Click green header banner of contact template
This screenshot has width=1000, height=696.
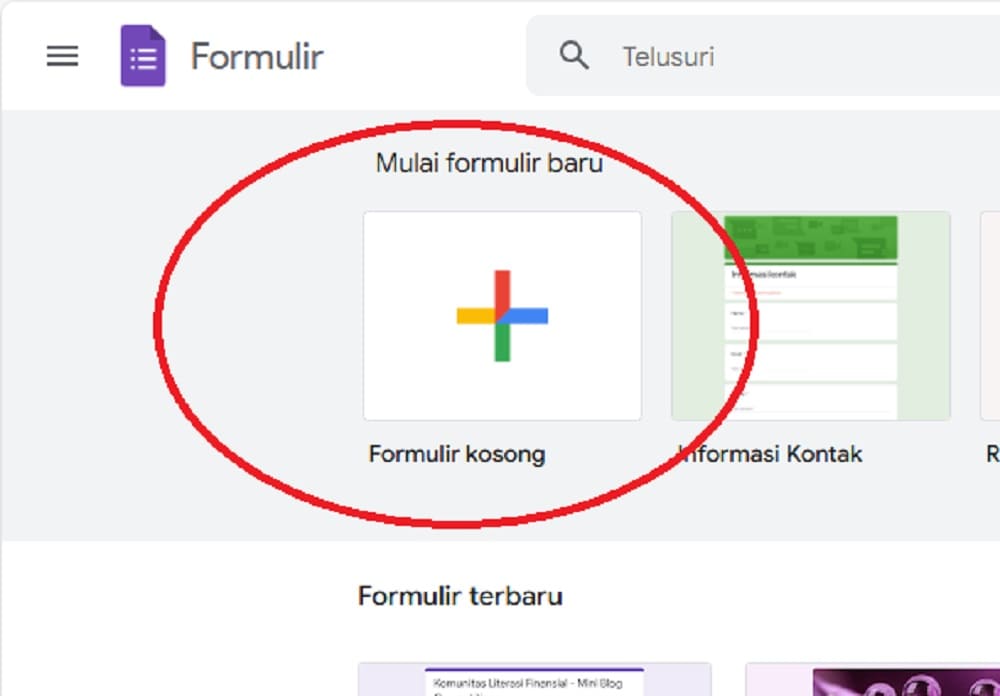(811, 239)
